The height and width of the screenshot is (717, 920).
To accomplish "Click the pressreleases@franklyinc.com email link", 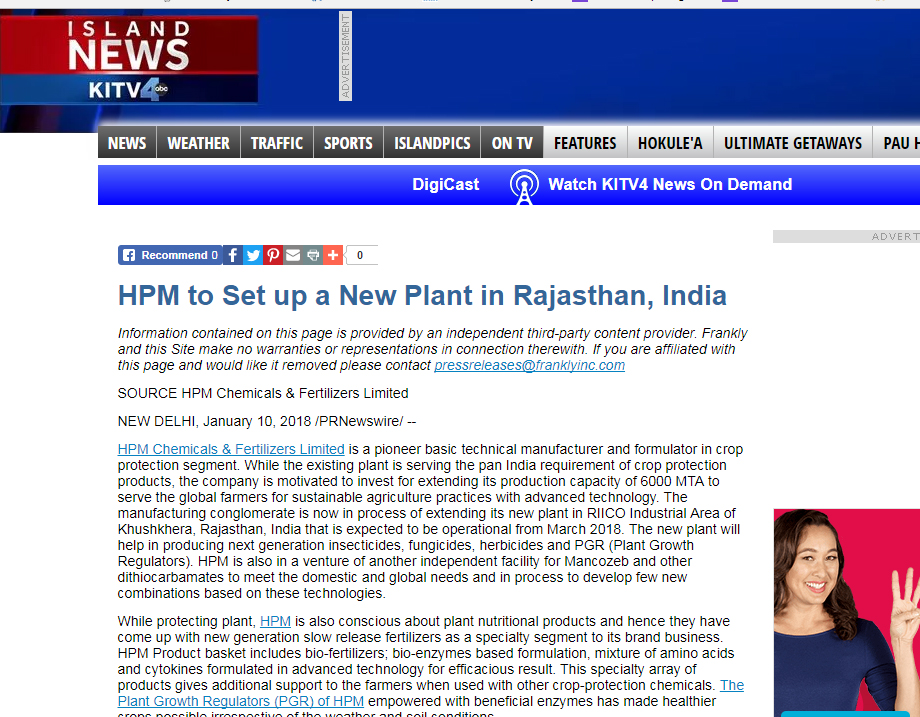I will (529, 366).
